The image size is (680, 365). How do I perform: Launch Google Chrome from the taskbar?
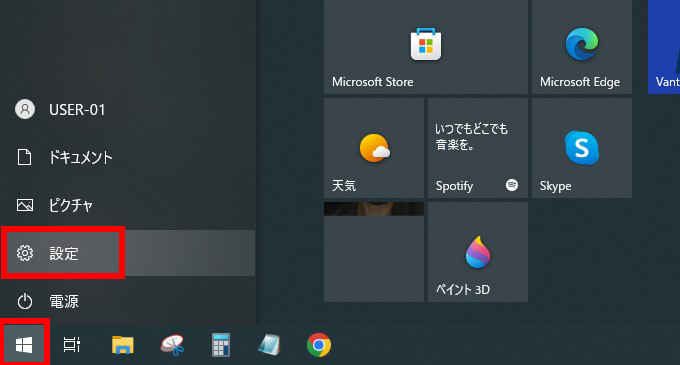pos(319,345)
